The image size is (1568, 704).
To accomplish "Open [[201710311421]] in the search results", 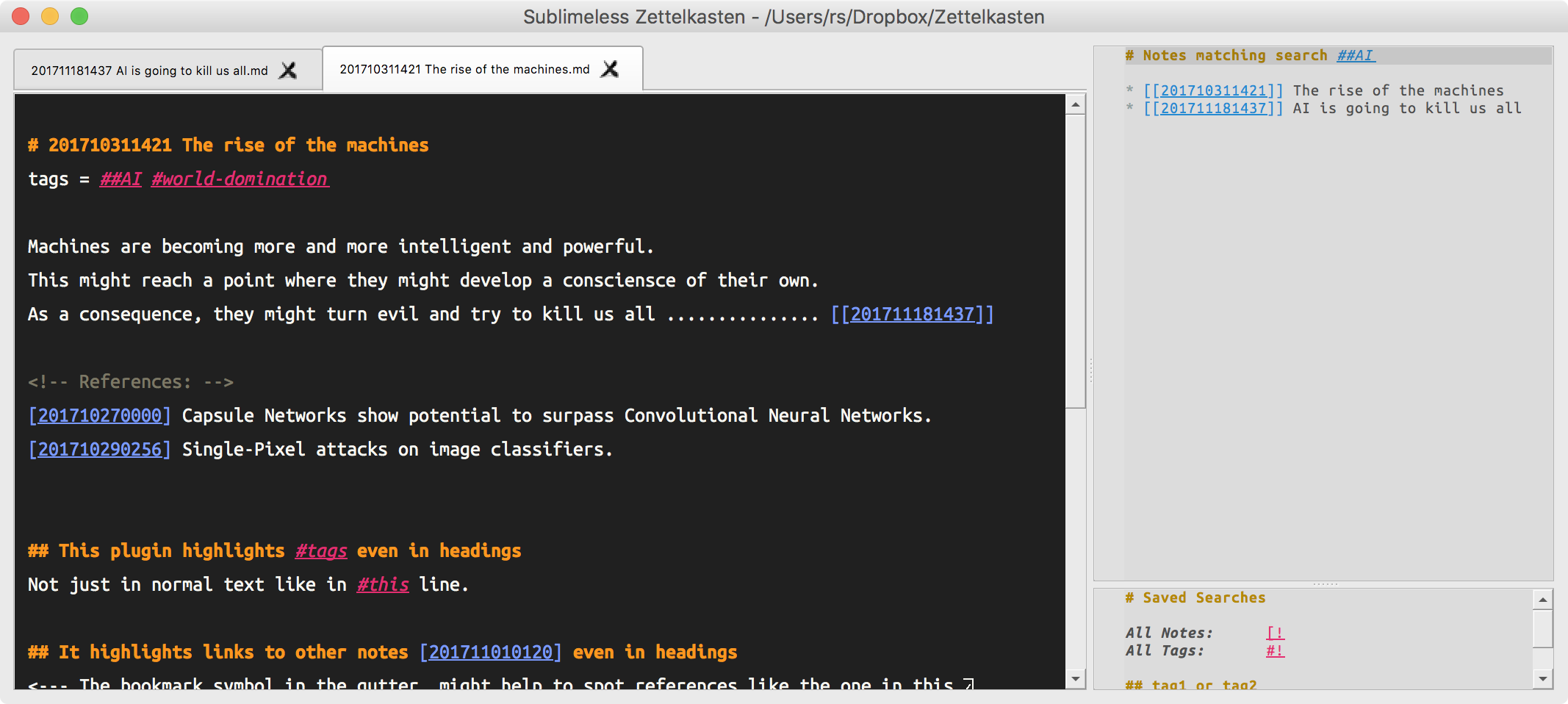I will (x=1213, y=90).
